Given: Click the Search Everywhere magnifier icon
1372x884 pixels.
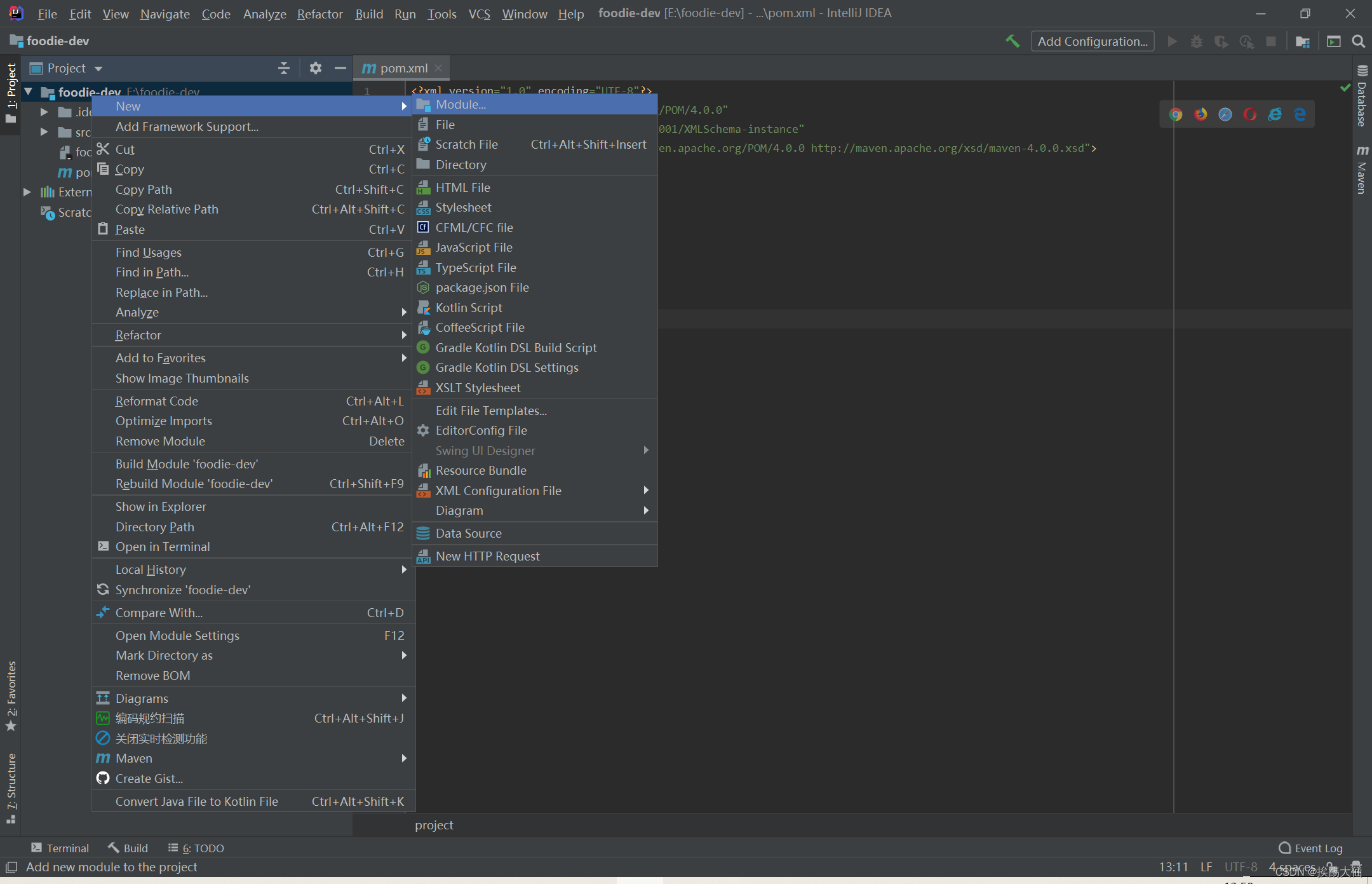Looking at the screenshot, I should (x=1359, y=41).
